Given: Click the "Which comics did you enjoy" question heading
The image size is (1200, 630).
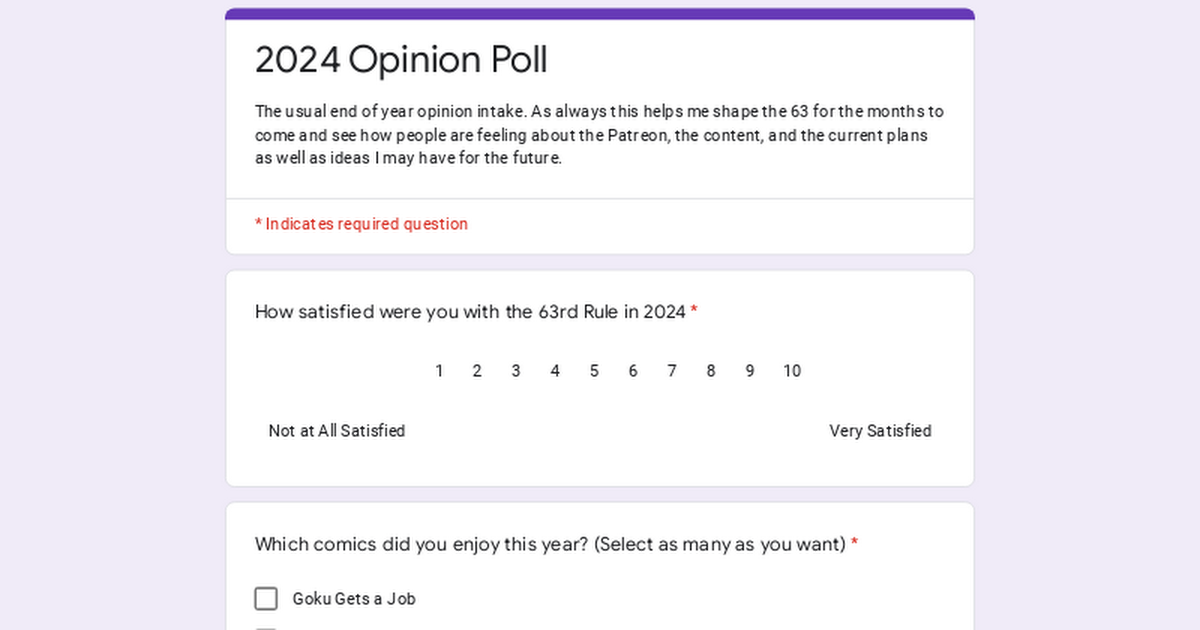Looking at the screenshot, I should 550,545.
